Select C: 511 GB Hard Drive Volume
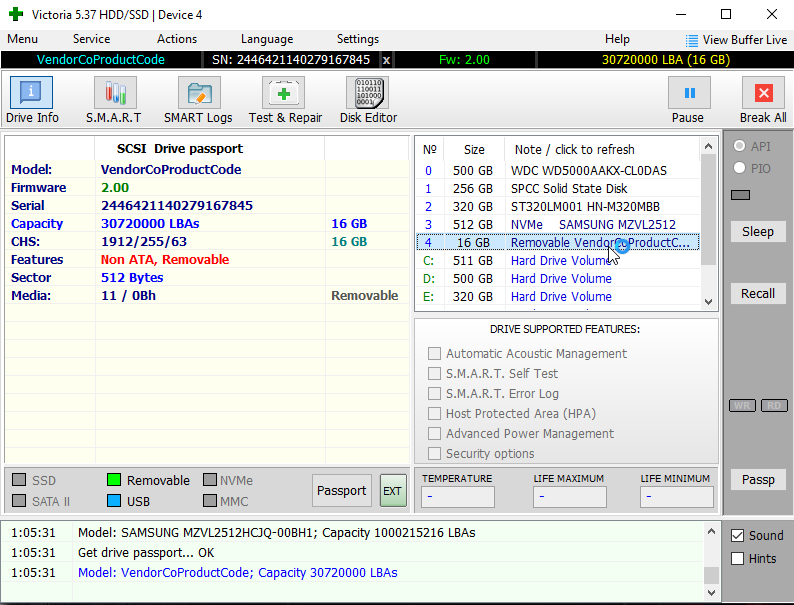The width and height of the screenshot is (794, 605). click(558, 261)
